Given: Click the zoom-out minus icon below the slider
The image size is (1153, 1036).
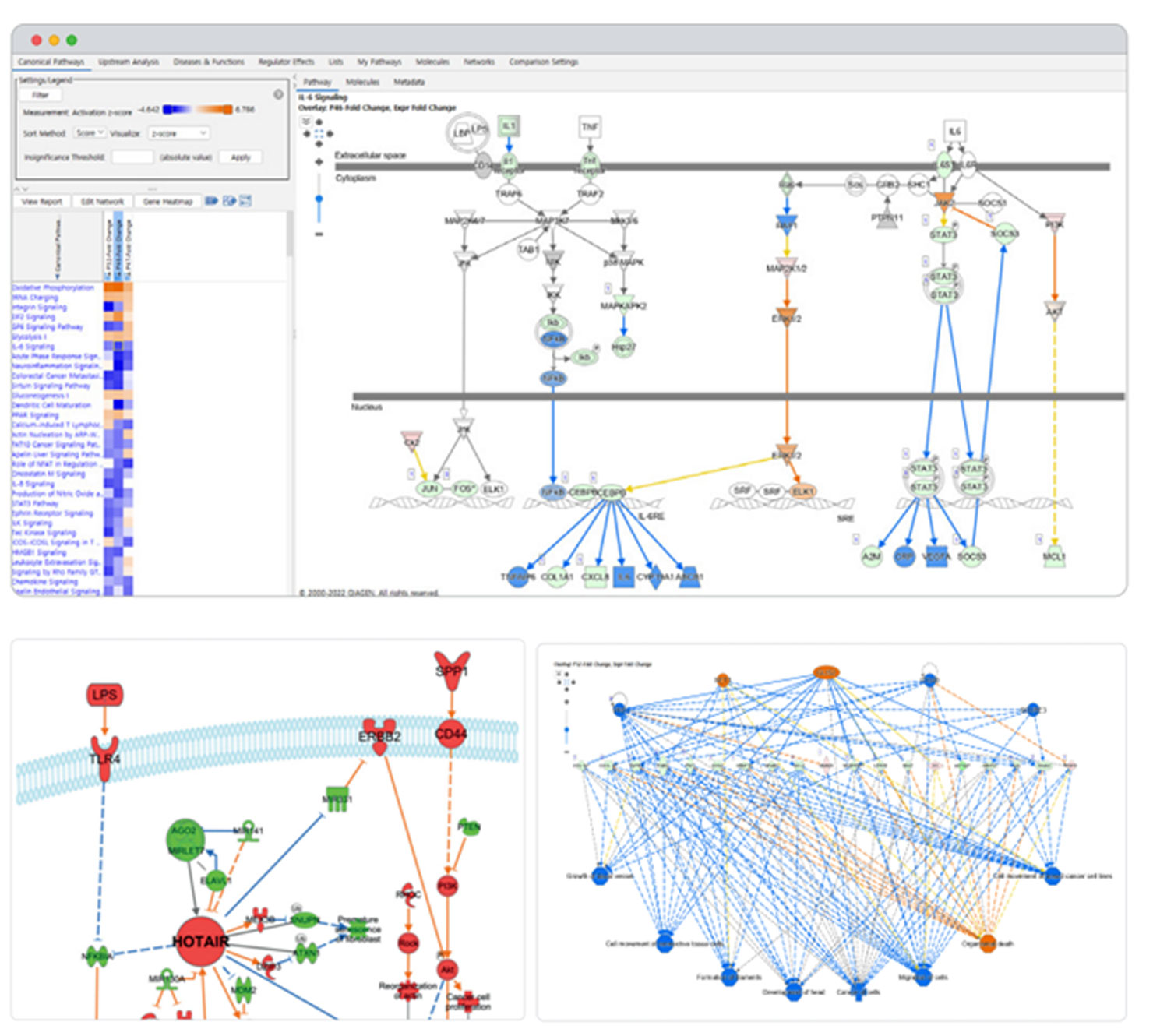Looking at the screenshot, I should click(x=319, y=234).
